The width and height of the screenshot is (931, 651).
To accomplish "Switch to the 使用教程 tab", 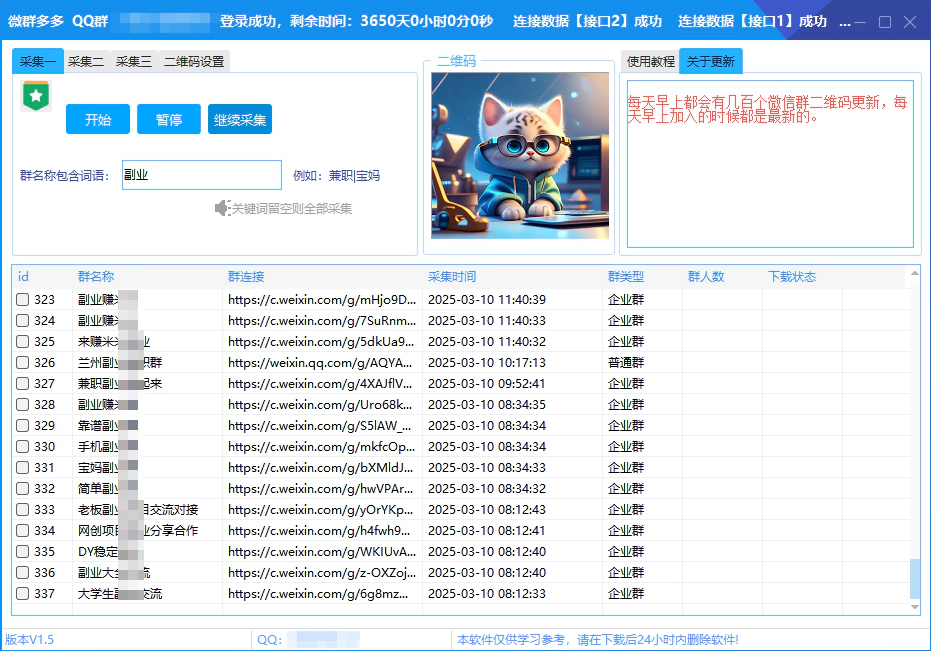I will tap(650, 62).
